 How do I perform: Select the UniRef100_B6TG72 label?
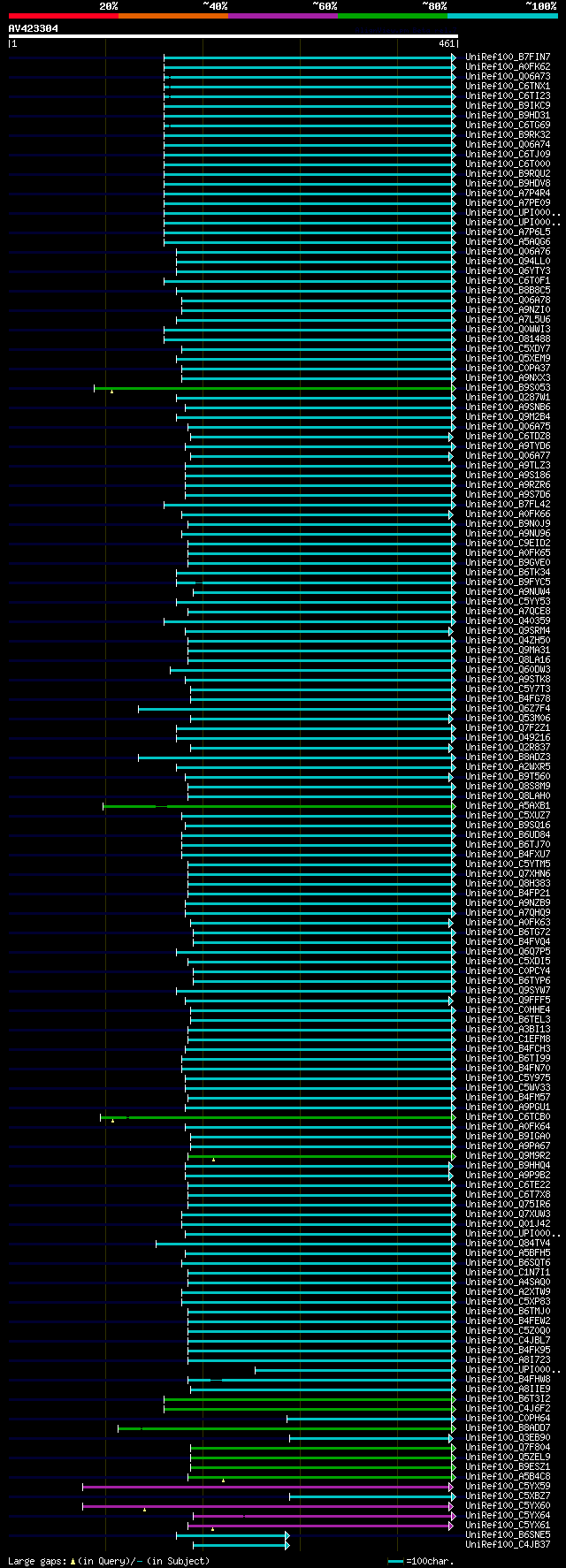click(508, 932)
